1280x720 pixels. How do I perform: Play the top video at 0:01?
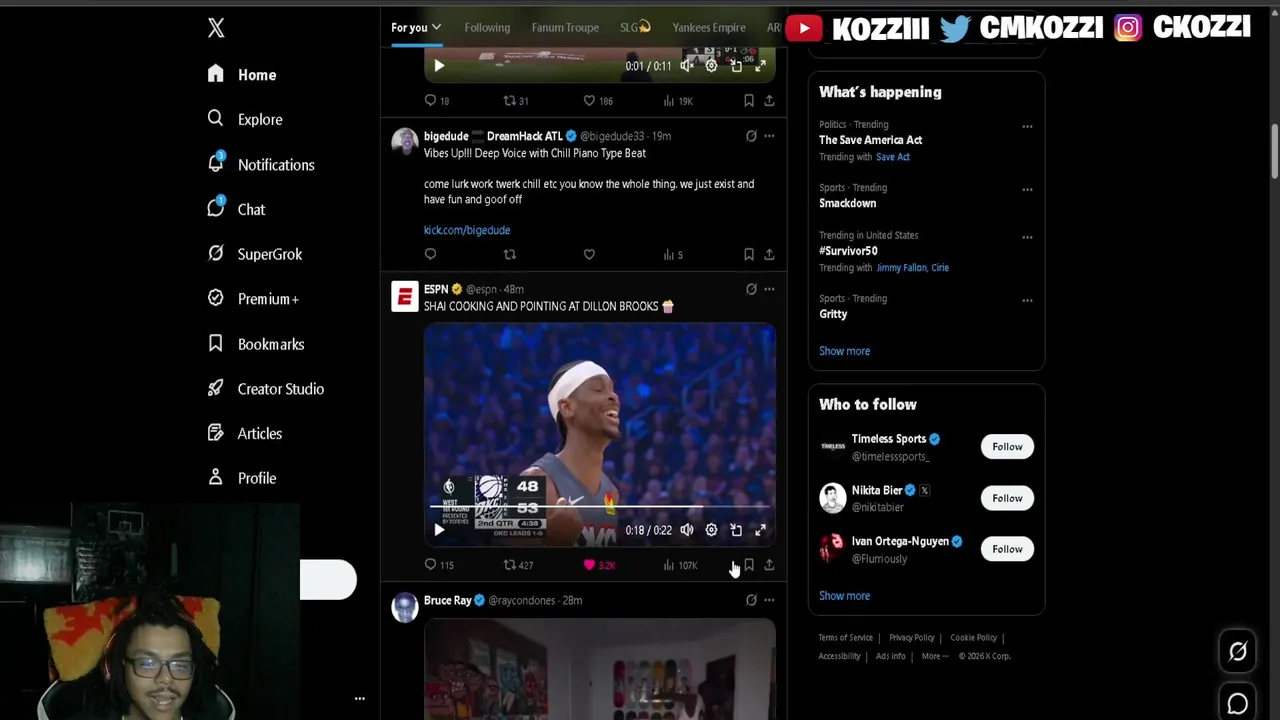pyautogui.click(x=439, y=66)
